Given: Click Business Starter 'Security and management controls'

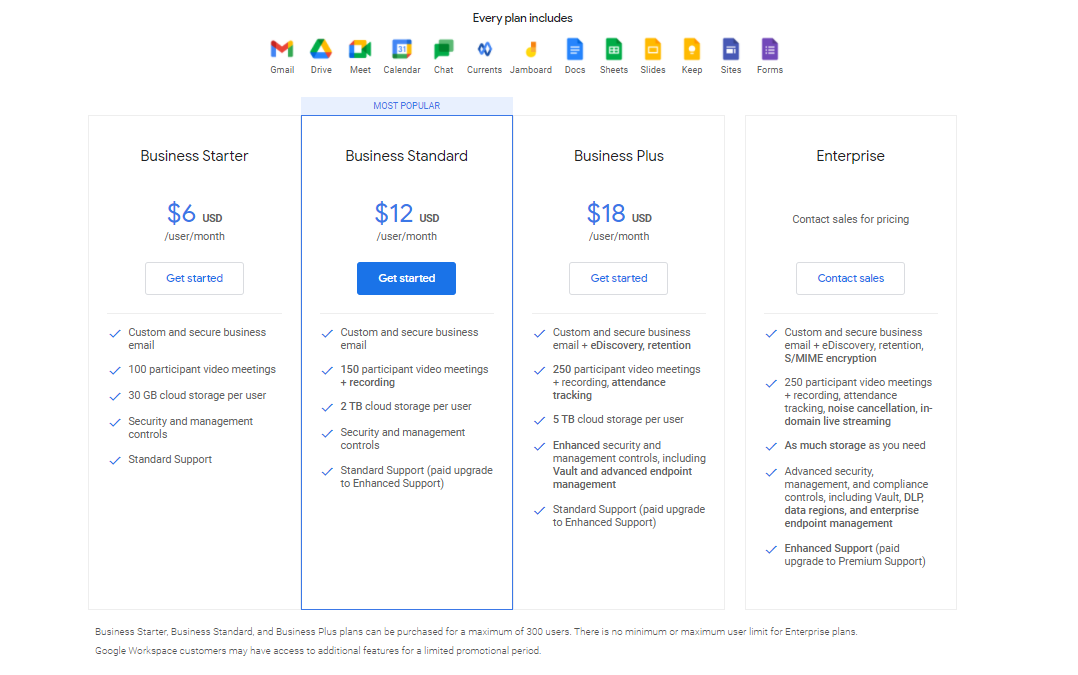Looking at the screenshot, I should click(x=190, y=428).
